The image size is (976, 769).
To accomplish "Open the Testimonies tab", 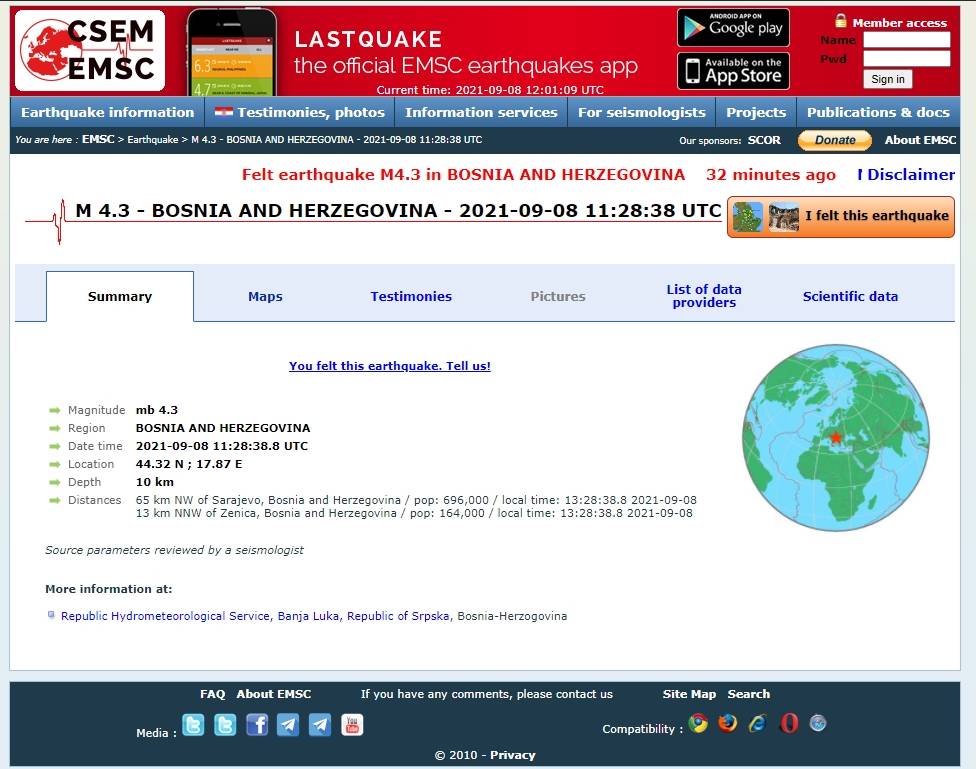I will click(411, 296).
